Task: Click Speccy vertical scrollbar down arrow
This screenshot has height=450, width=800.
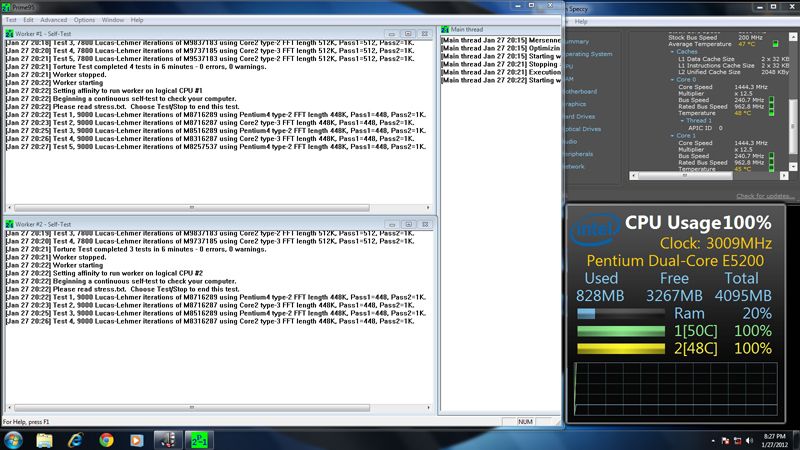Action: coord(793,166)
